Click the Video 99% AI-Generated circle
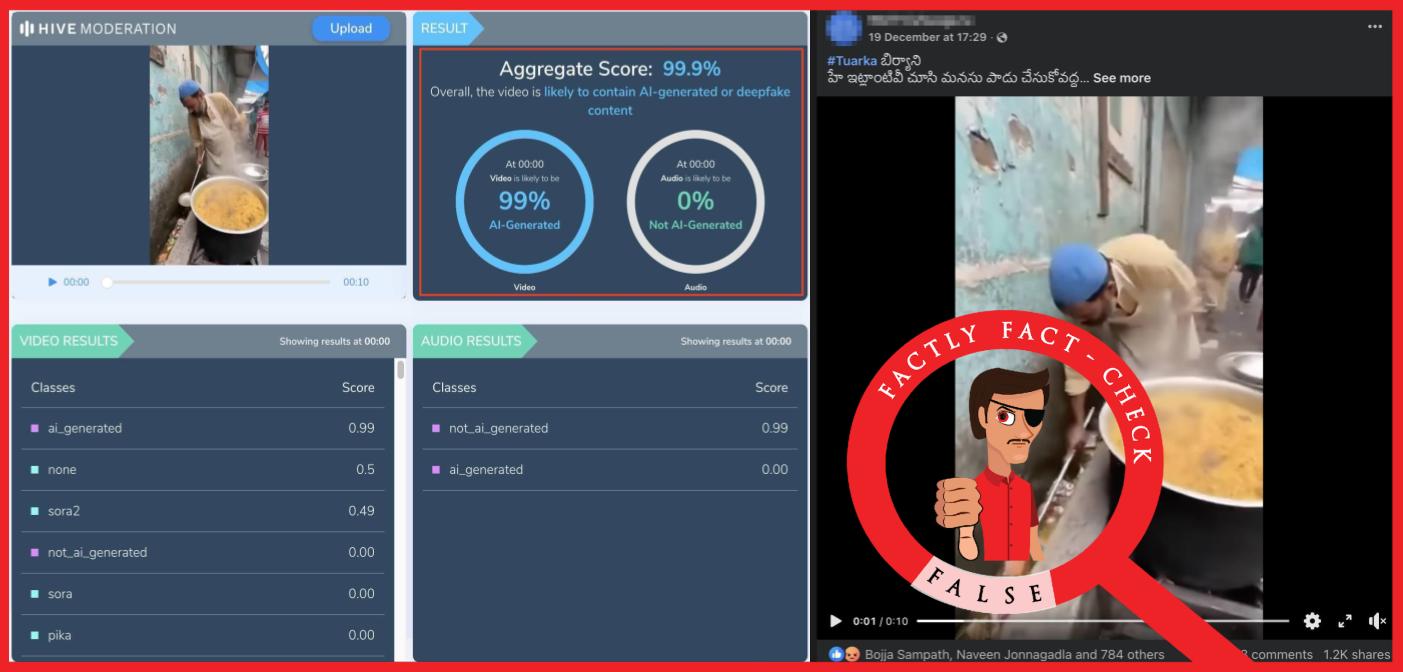This screenshot has height=672, width=1403. pos(524,201)
